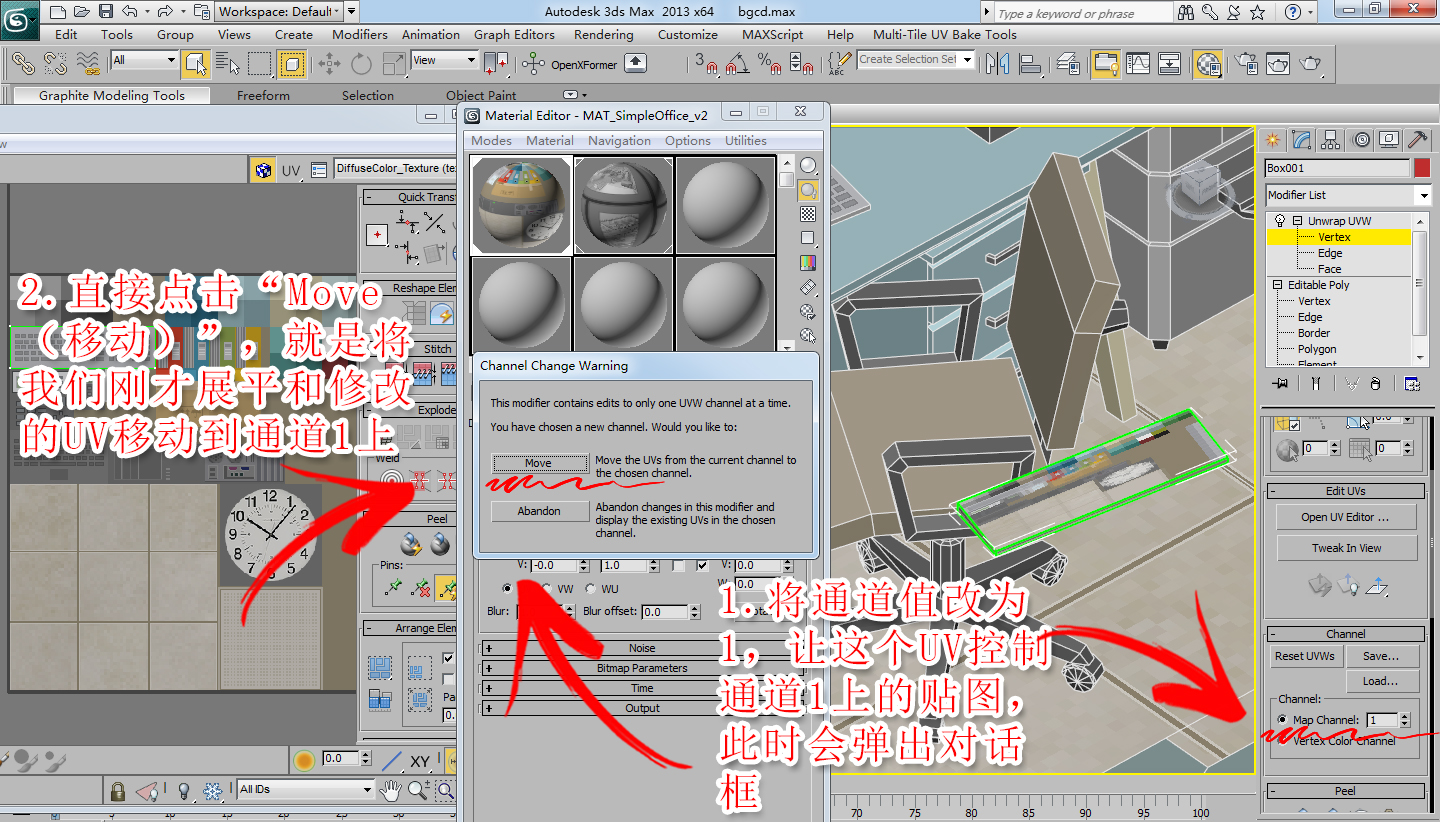This screenshot has height=822, width=1440.
Task: Open the Schematic View icon
Action: (1170, 64)
